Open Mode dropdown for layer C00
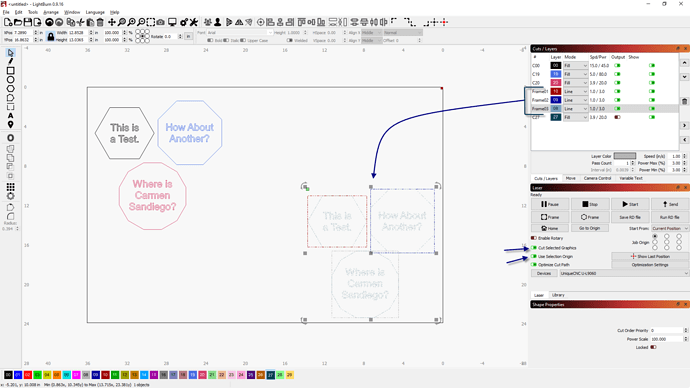 point(576,66)
